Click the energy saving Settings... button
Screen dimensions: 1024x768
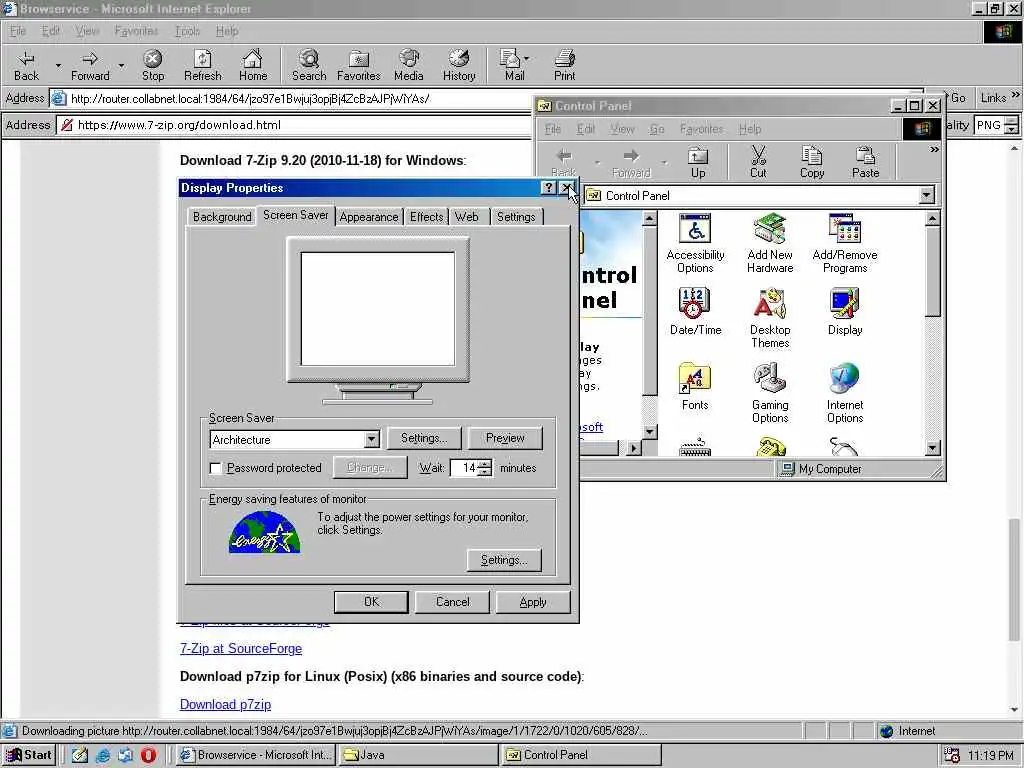tap(504, 560)
